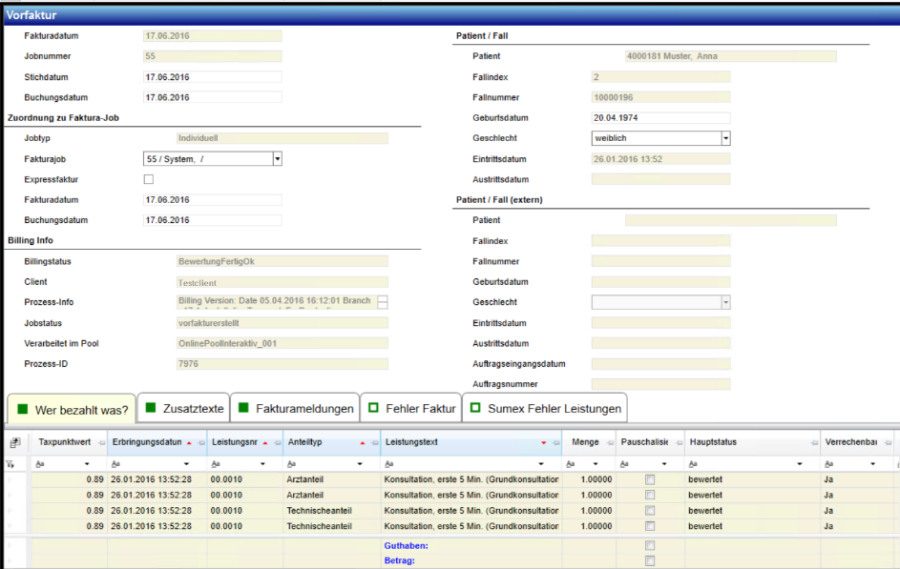
Task: Click the pin icon in Hauptstatus header
Action: [814, 442]
